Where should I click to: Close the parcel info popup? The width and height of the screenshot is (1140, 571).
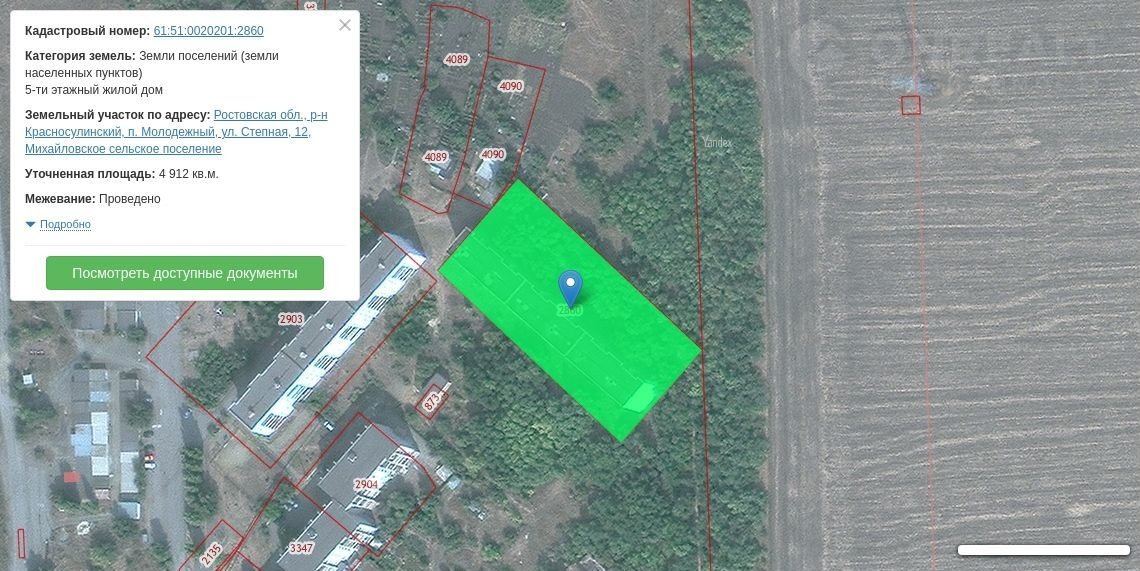click(x=344, y=25)
